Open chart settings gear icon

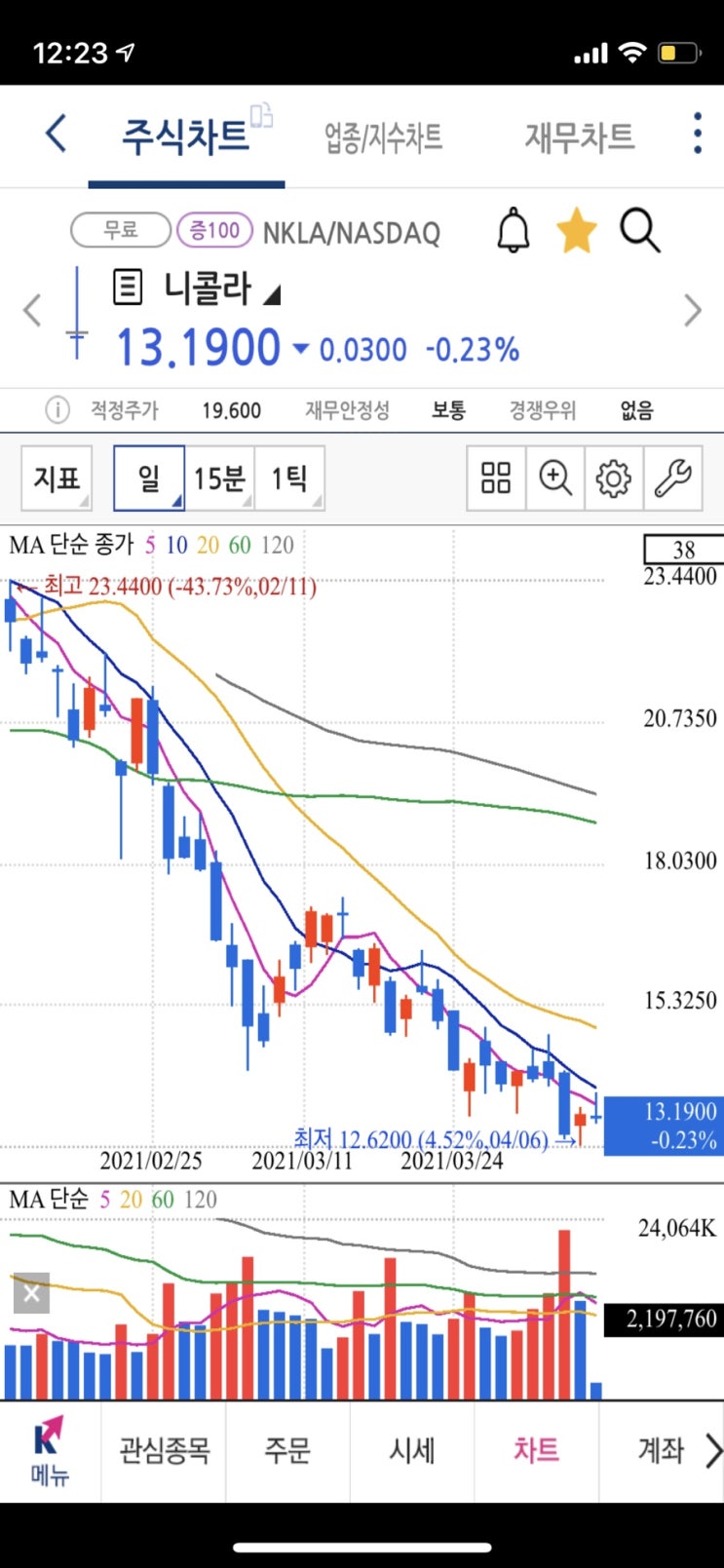point(613,478)
